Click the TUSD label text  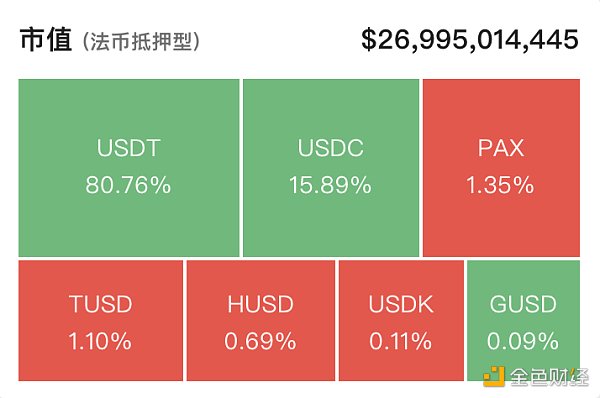[x=101, y=304]
